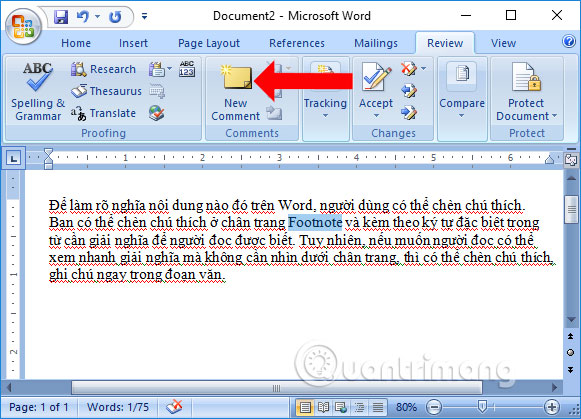Open Word Count from Words: 1/75
The width and height of the screenshot is (581, 419).
[118, 407]
